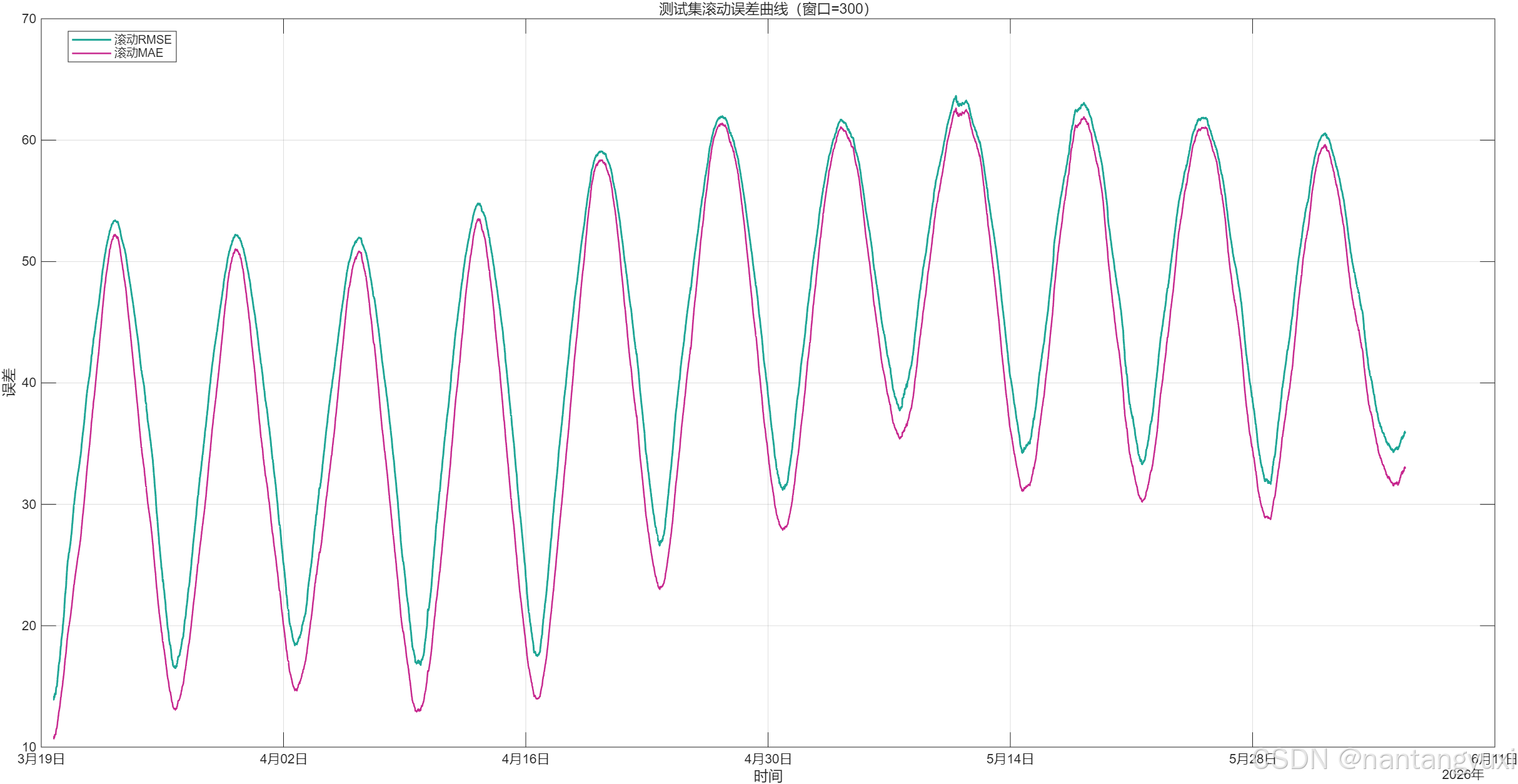Click the magenta 滚动MAE legend line swatch
Screen dimensions: 1518x784
pyautogui.click(x=91, y=54)
